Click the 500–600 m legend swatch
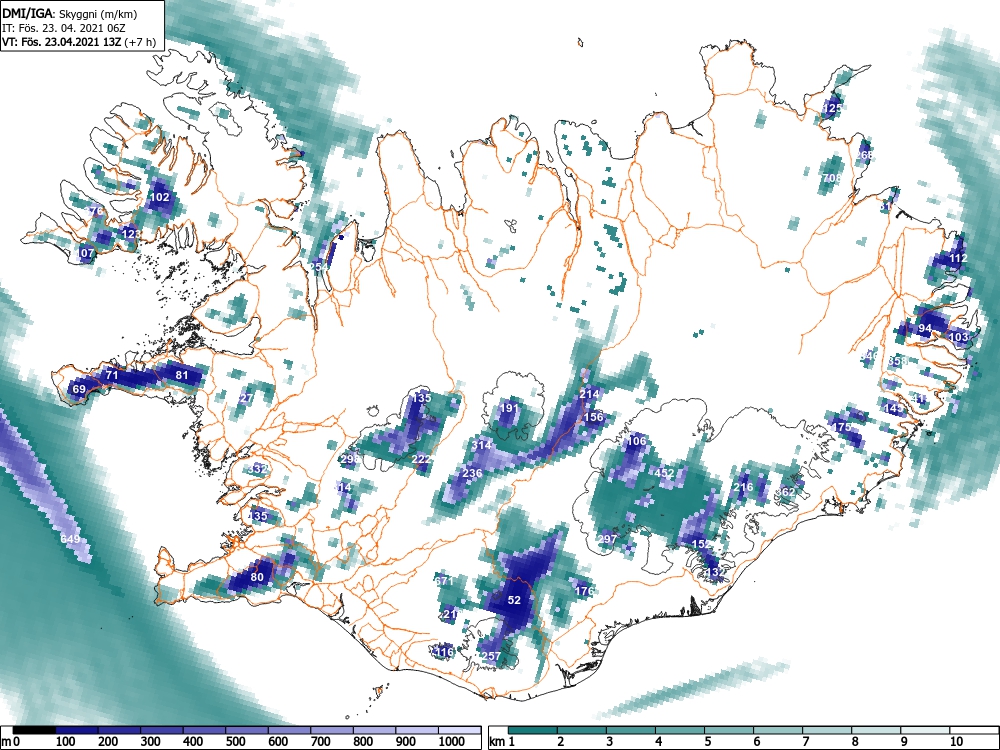This screenshot has height=750, width=1000. (247, 730)
